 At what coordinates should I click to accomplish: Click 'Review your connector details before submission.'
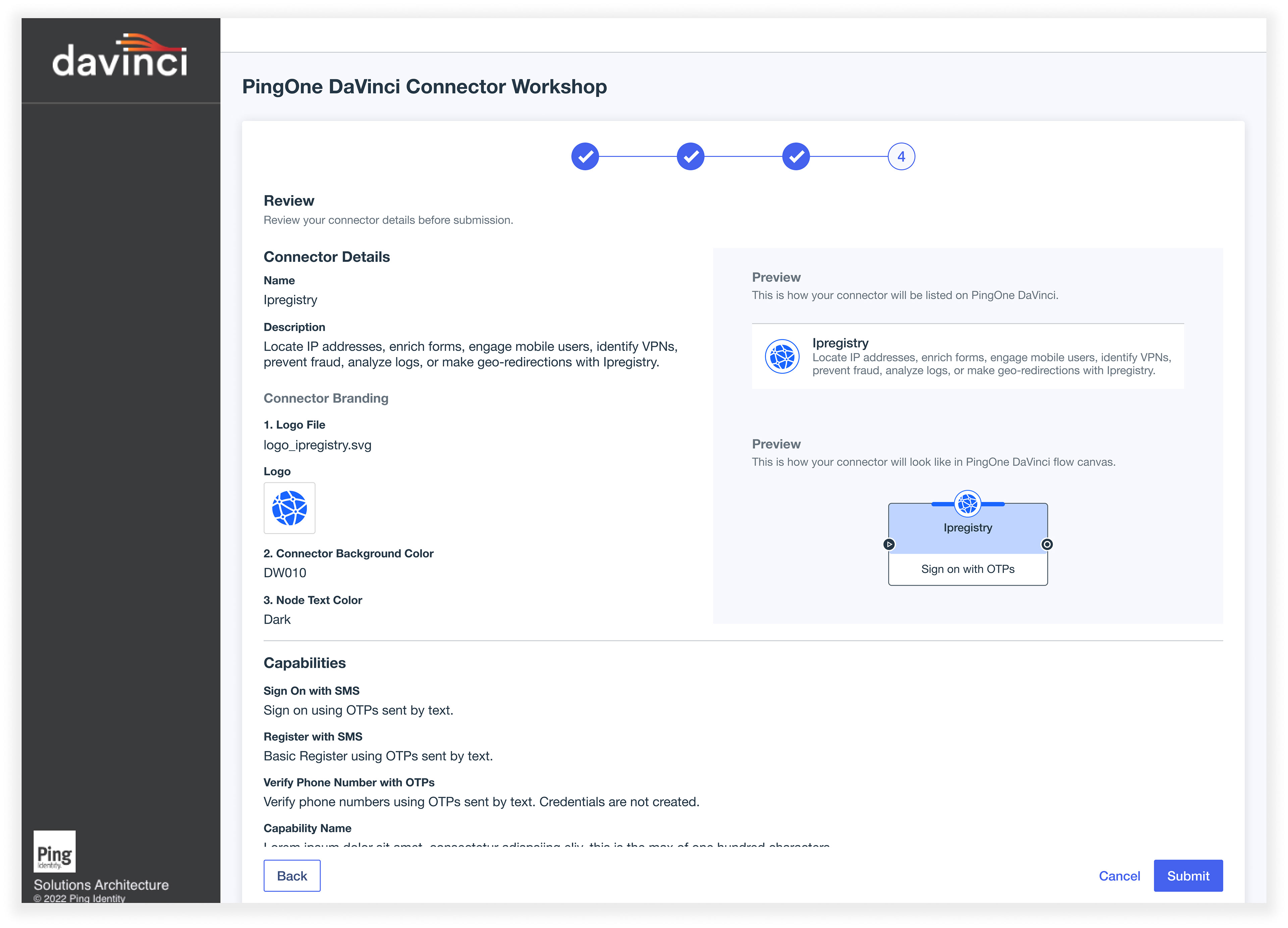[388, 220]
